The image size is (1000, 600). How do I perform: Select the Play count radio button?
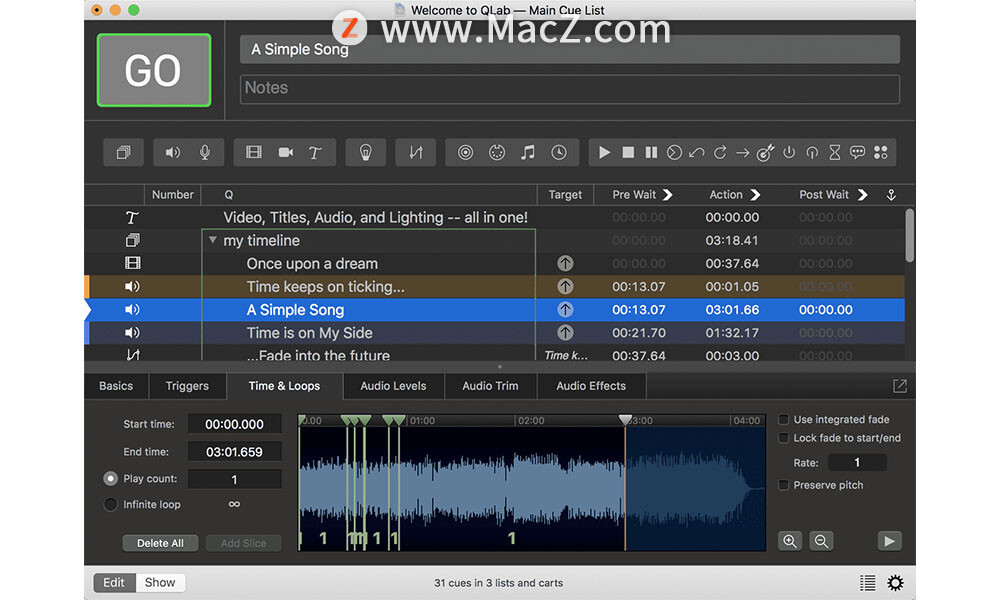click(110, 478)
